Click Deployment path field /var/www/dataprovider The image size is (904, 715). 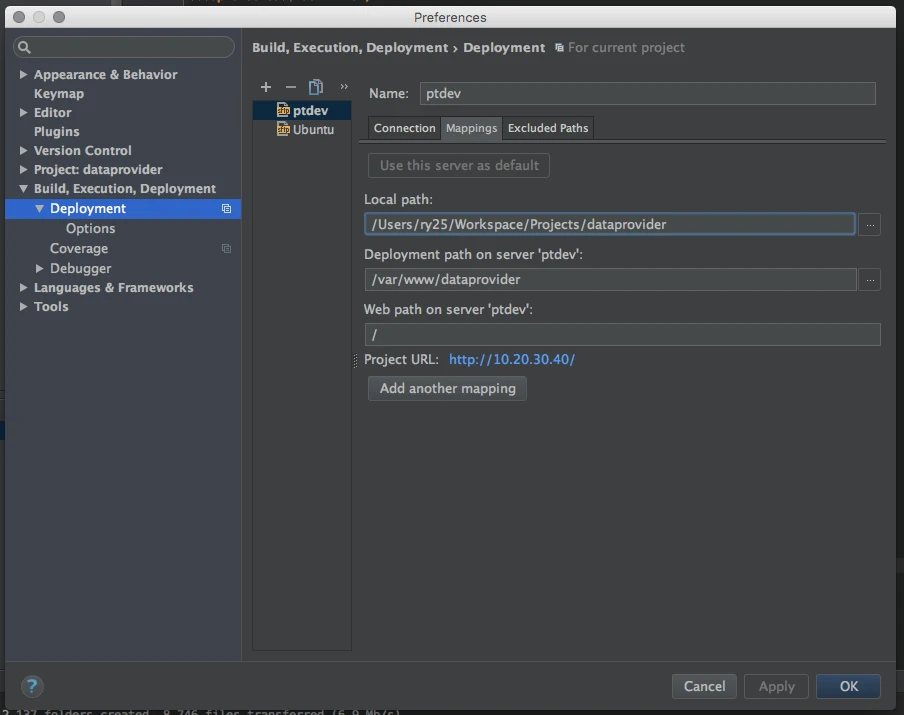click(x=611, y=280)
